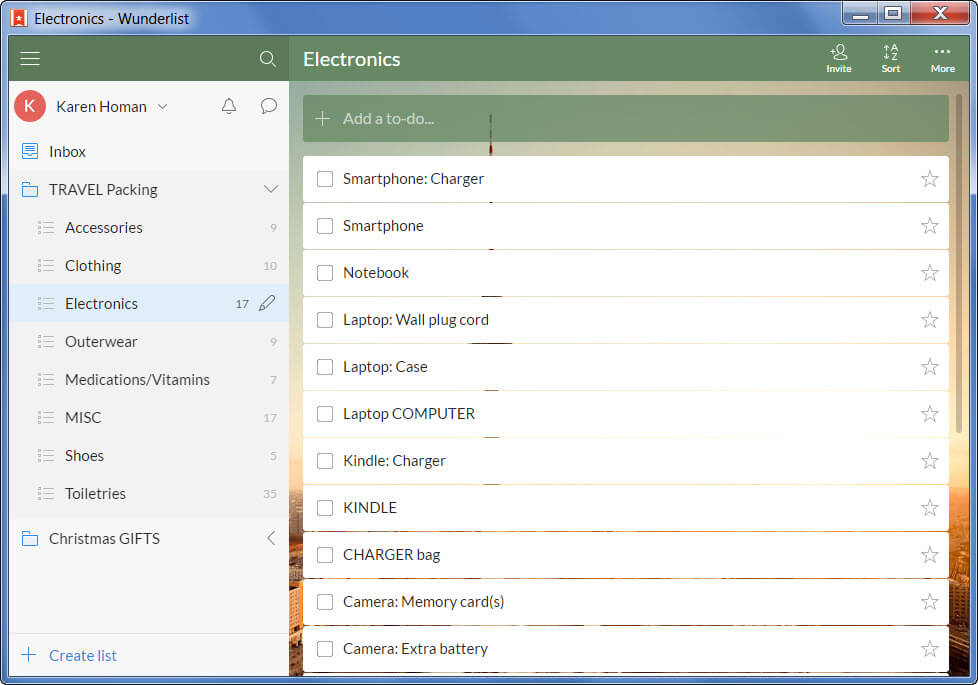Check the Kindle: Charger box
Image resolution: width=978 pixels, height=685 pixels.
tap(325, 461)
